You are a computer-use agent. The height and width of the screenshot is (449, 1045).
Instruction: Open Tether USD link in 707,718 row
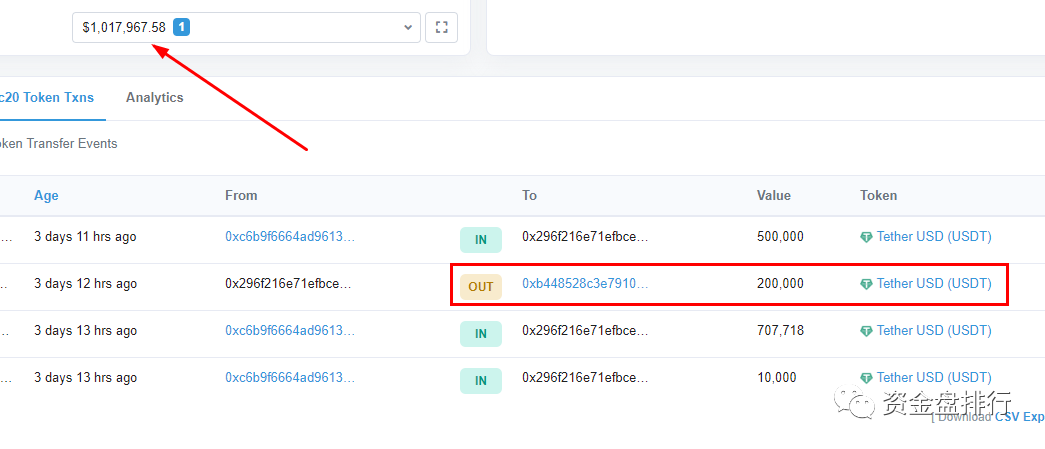(934, 330)
